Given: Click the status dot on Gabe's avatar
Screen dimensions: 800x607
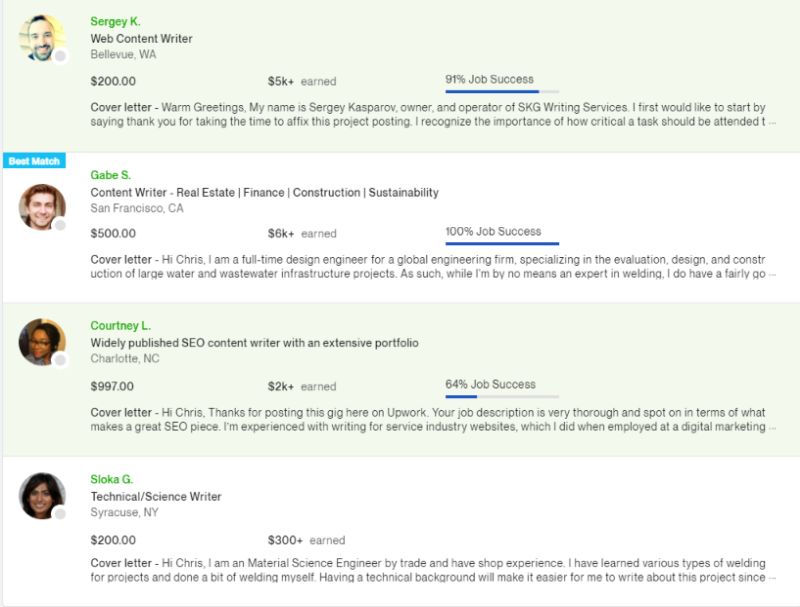Looking at the screenshot, I should click(60, 226).
